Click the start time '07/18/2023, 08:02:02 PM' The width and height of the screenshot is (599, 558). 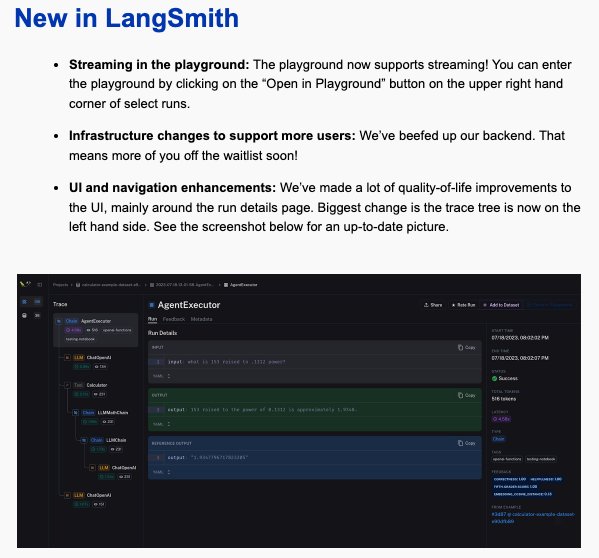520,338
